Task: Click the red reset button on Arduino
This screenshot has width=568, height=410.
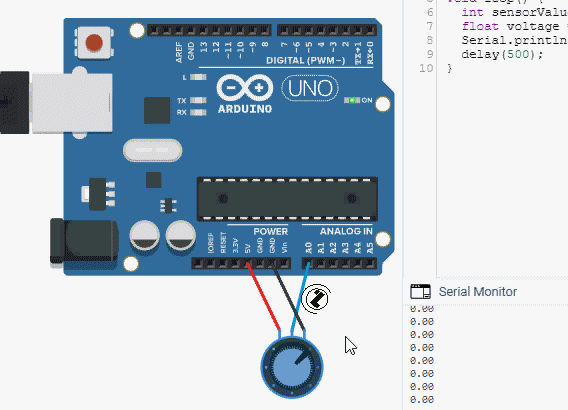Action: tap(94, 43)
